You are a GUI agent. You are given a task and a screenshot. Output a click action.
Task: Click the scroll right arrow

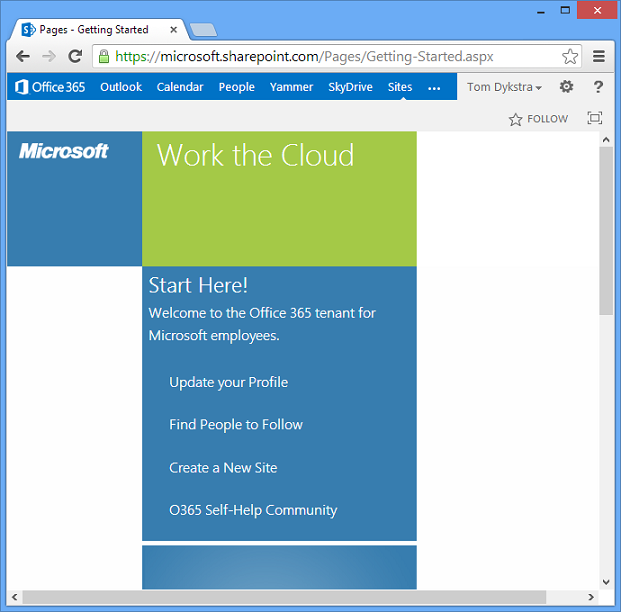(x=591, y=597)
